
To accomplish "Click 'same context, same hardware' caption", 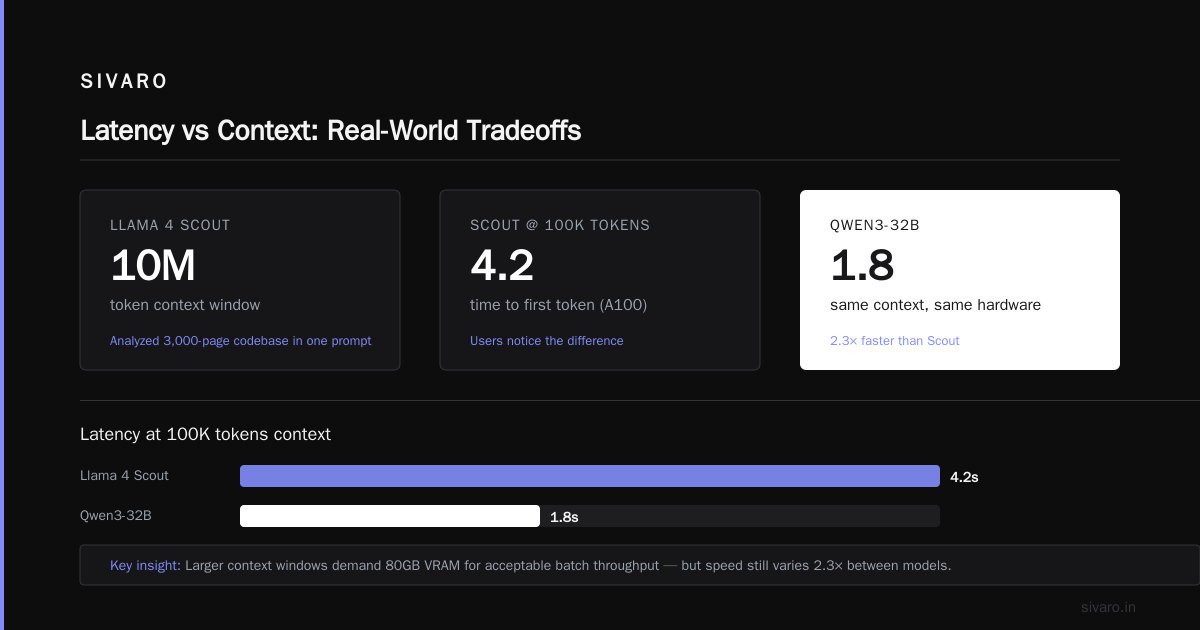I will [x=935, y=305].
